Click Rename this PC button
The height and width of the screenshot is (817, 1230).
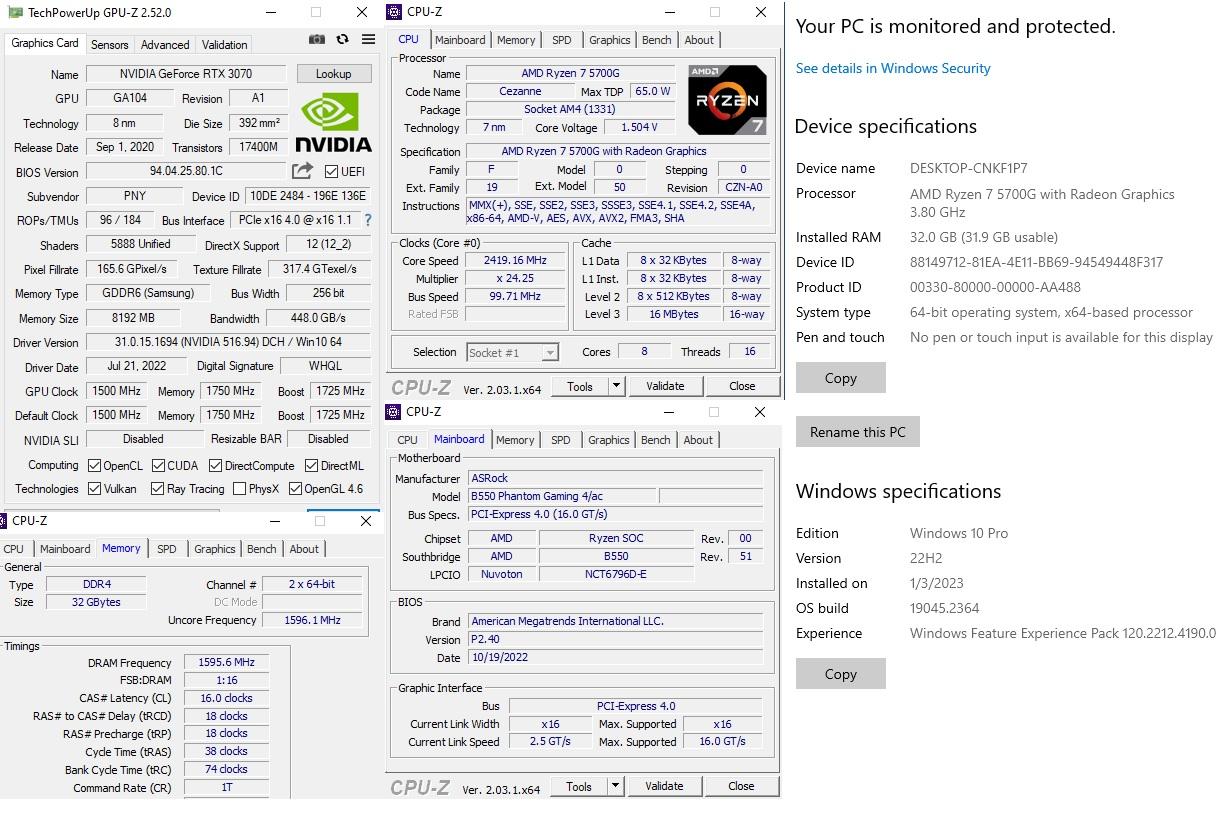[858, 432]
